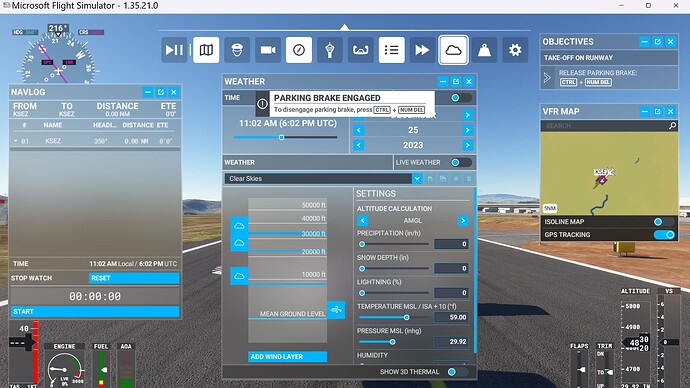Screen dimensions: 690x388
Task: Open the Travel To fast-forward icon
Action: pos(422,50)
